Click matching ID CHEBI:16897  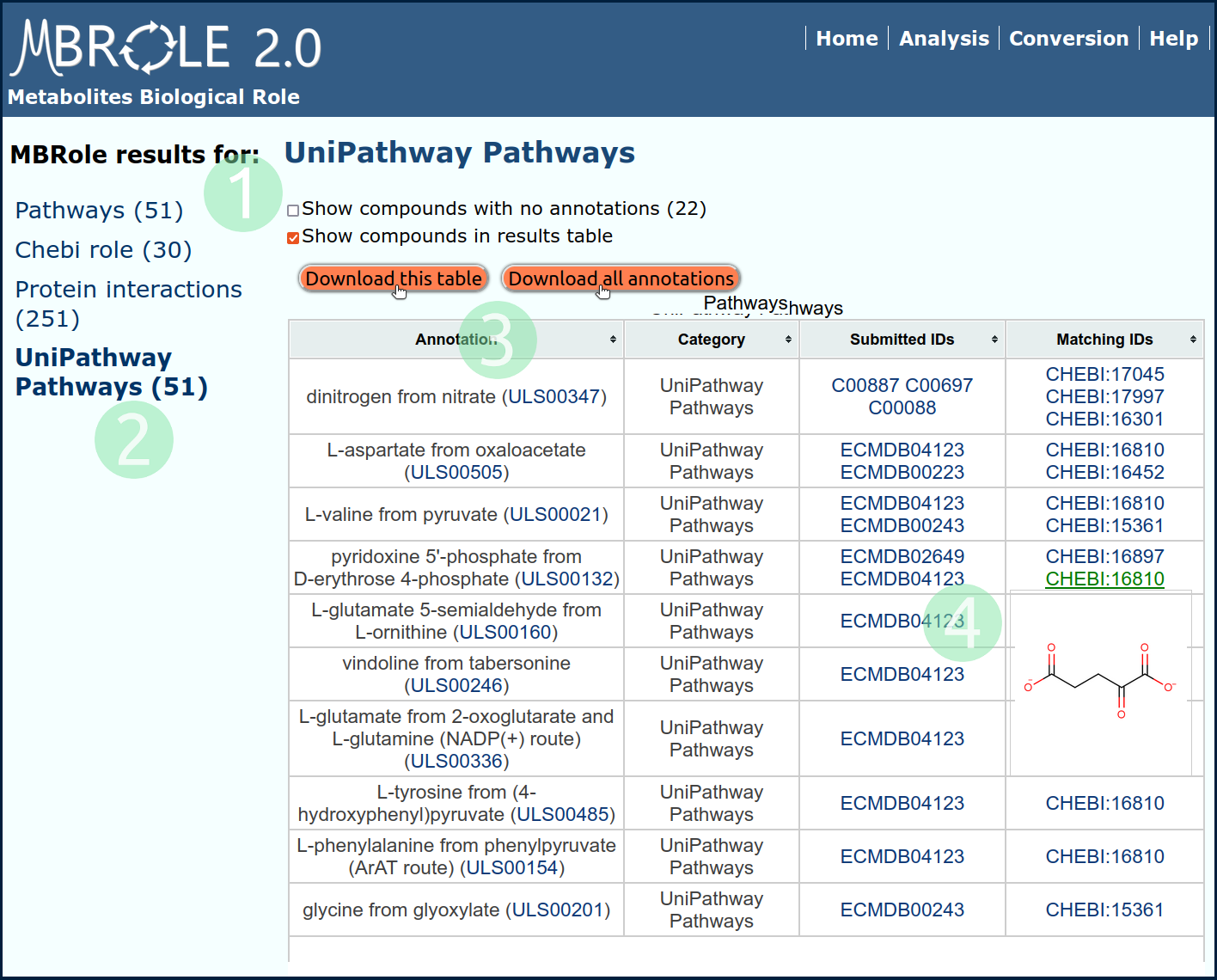1104,556
